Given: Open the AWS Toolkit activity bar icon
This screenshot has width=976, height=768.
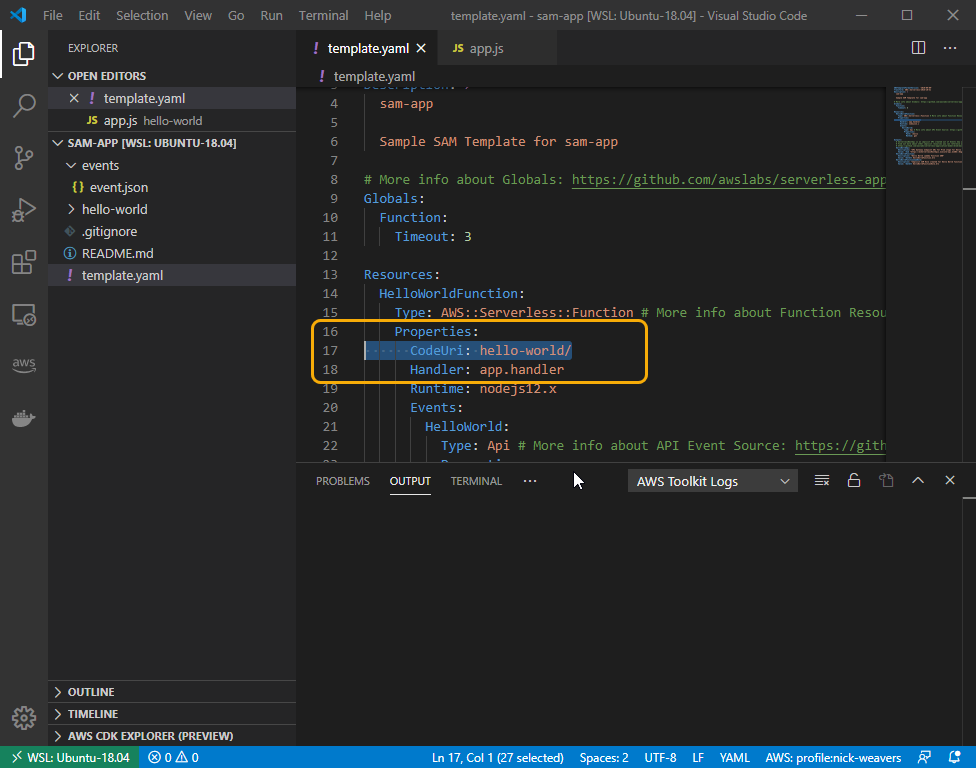Looking at the screenshot, I should pyautogui.click(x=24, y=365).
